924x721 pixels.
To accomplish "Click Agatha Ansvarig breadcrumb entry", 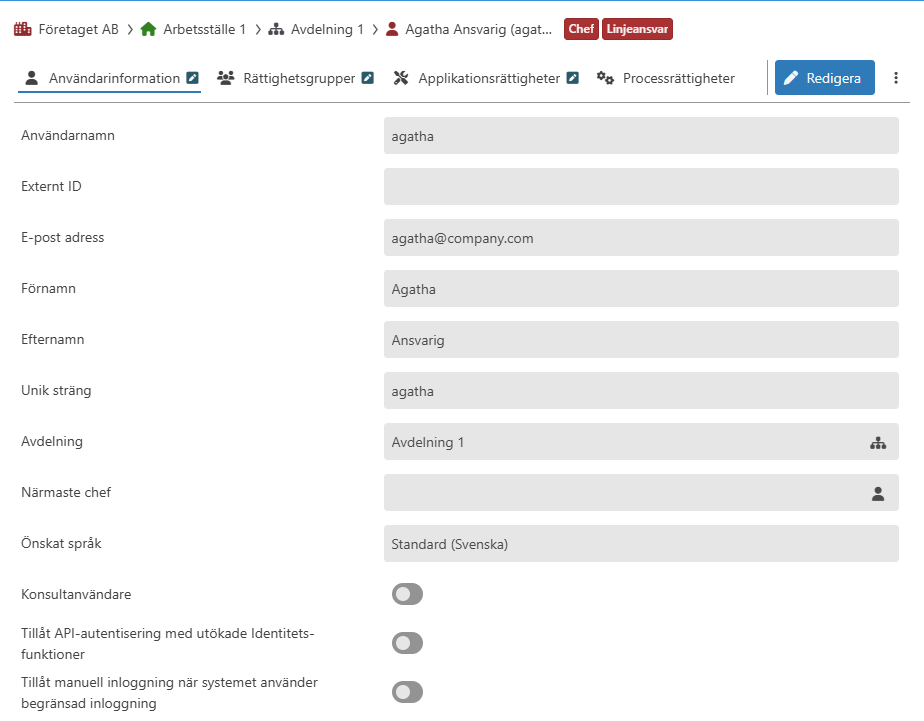I will tap(478, 29).
